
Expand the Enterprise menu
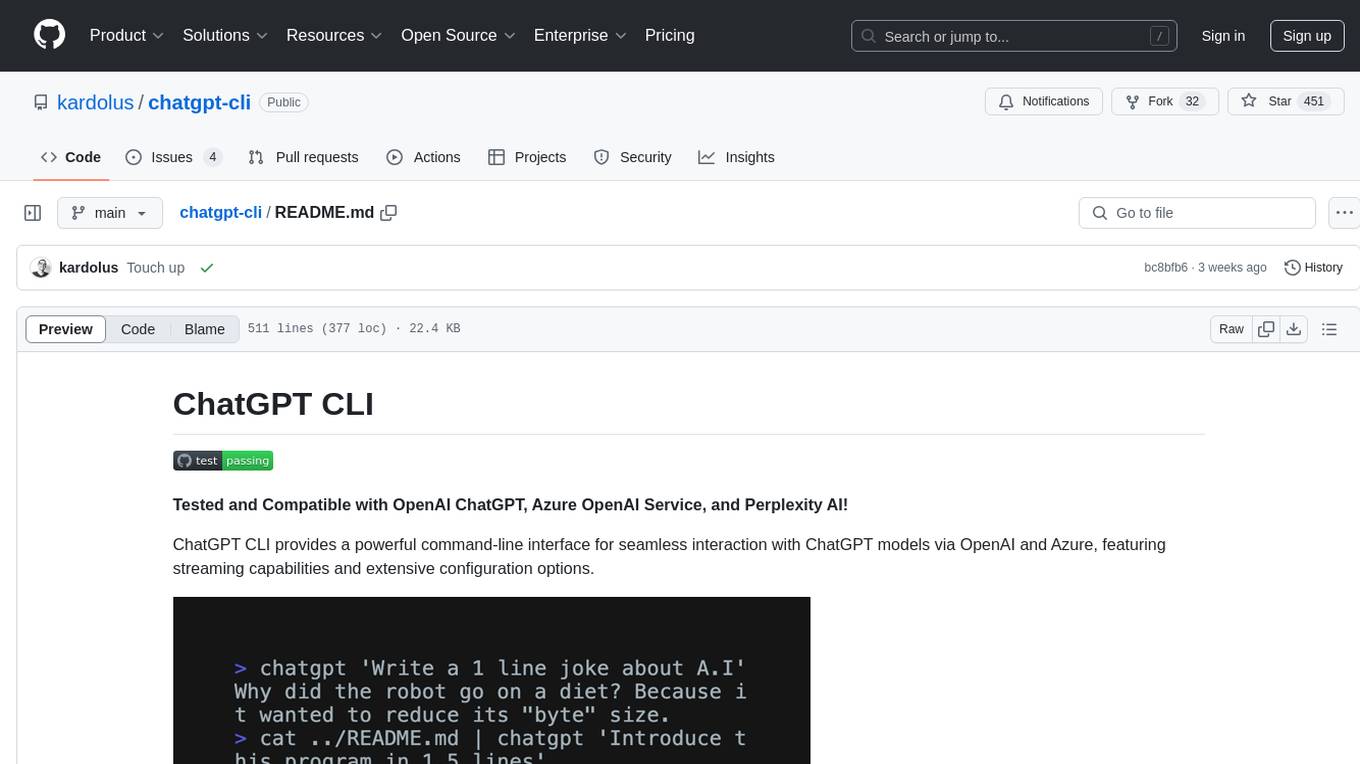point(580,35)
